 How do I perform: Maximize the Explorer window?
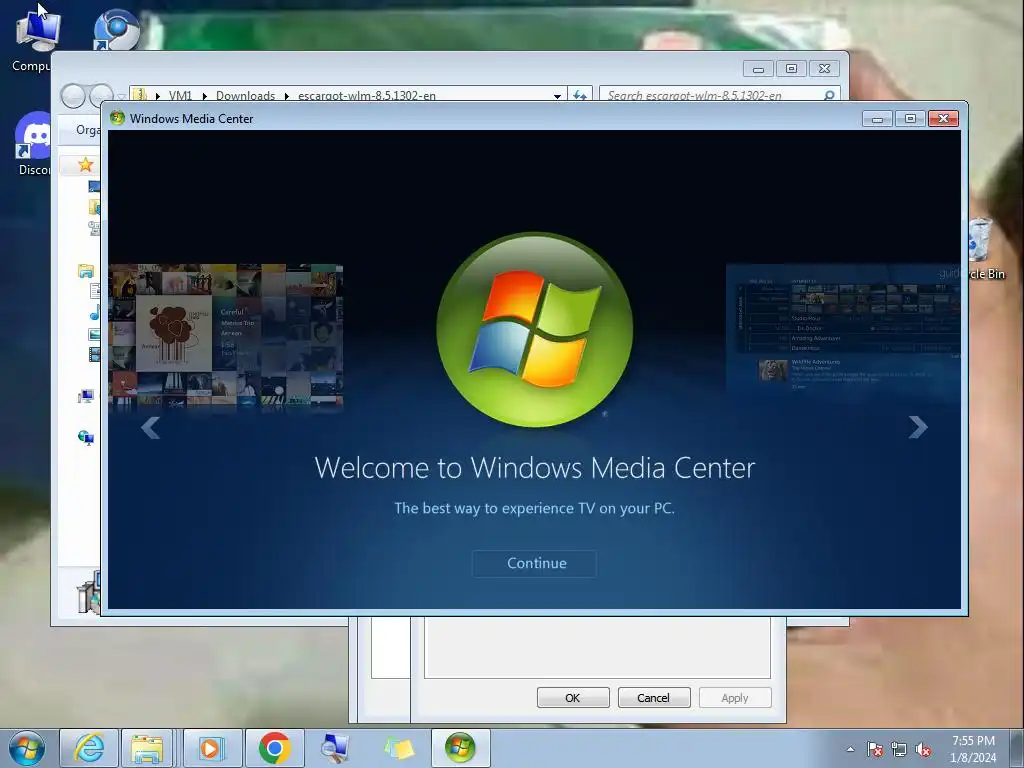click(791, 69)
